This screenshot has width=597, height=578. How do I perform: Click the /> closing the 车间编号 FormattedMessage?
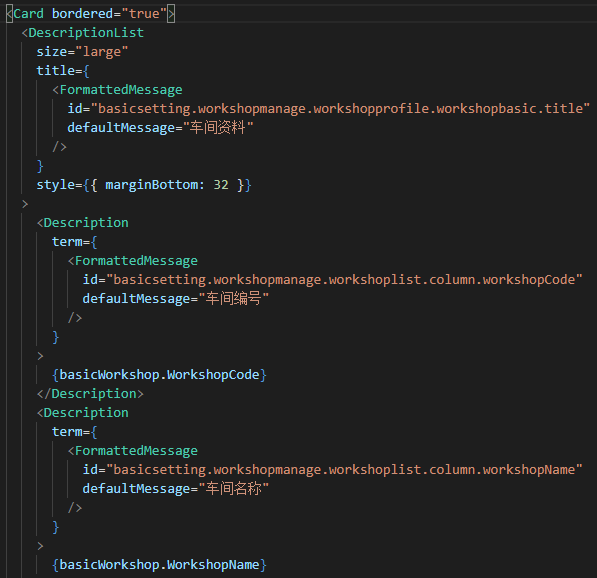(x=75, y=318)
